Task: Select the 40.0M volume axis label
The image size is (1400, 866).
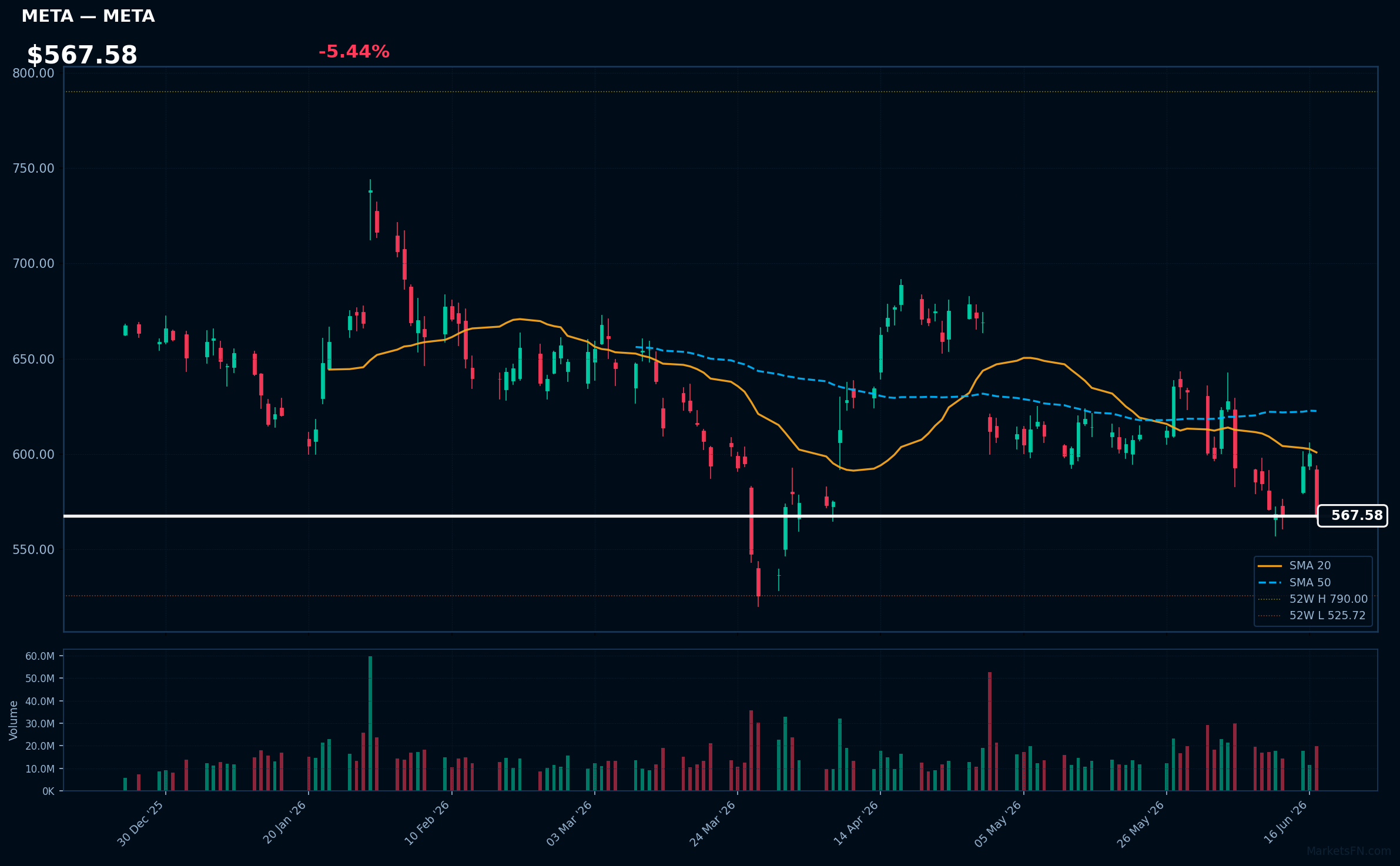Action: pos(40,701)
